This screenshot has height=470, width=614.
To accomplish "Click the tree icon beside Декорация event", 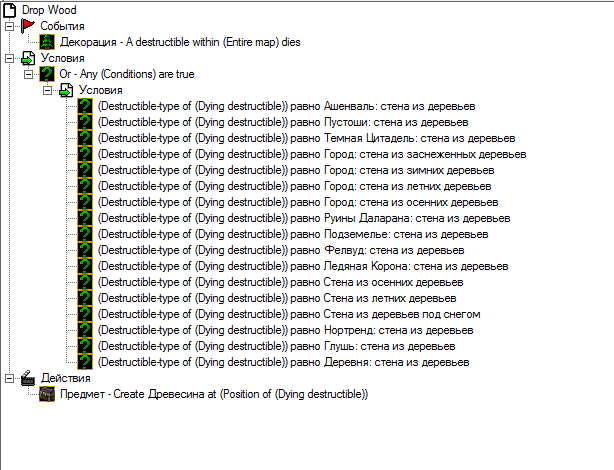I will pyautogui.click(x=47, y=42).
